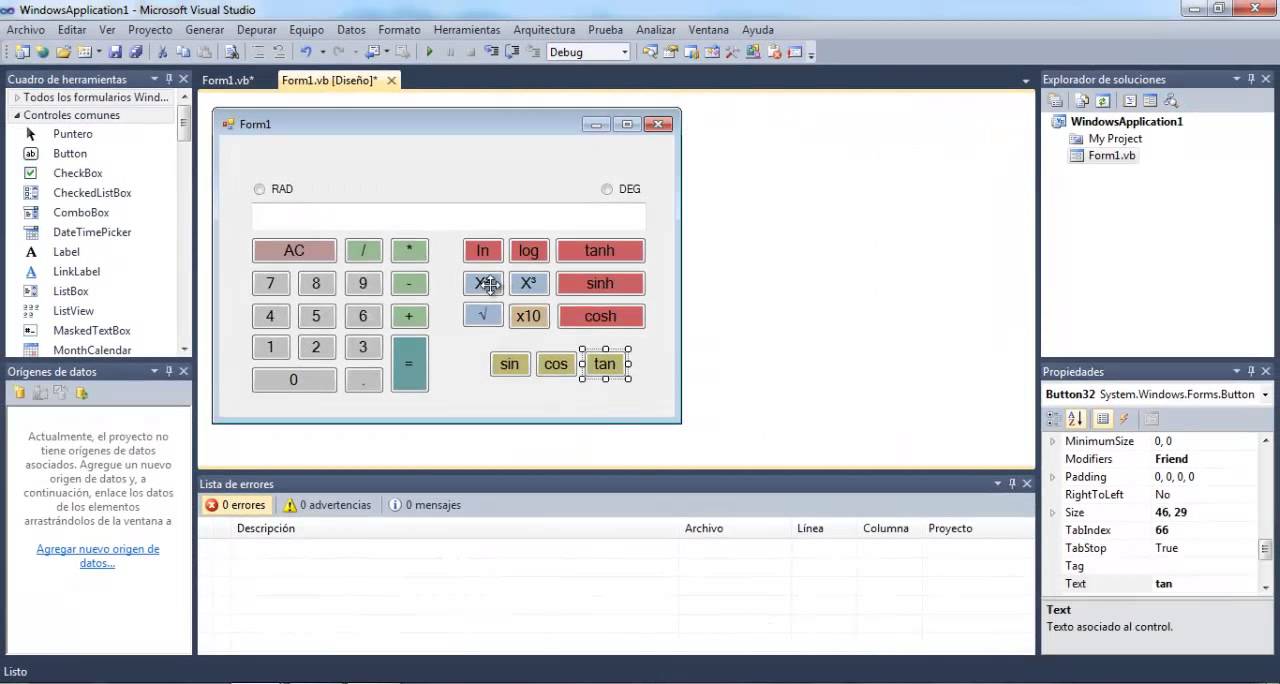Switch to the Form1.vb* code tab

[228, 80]
